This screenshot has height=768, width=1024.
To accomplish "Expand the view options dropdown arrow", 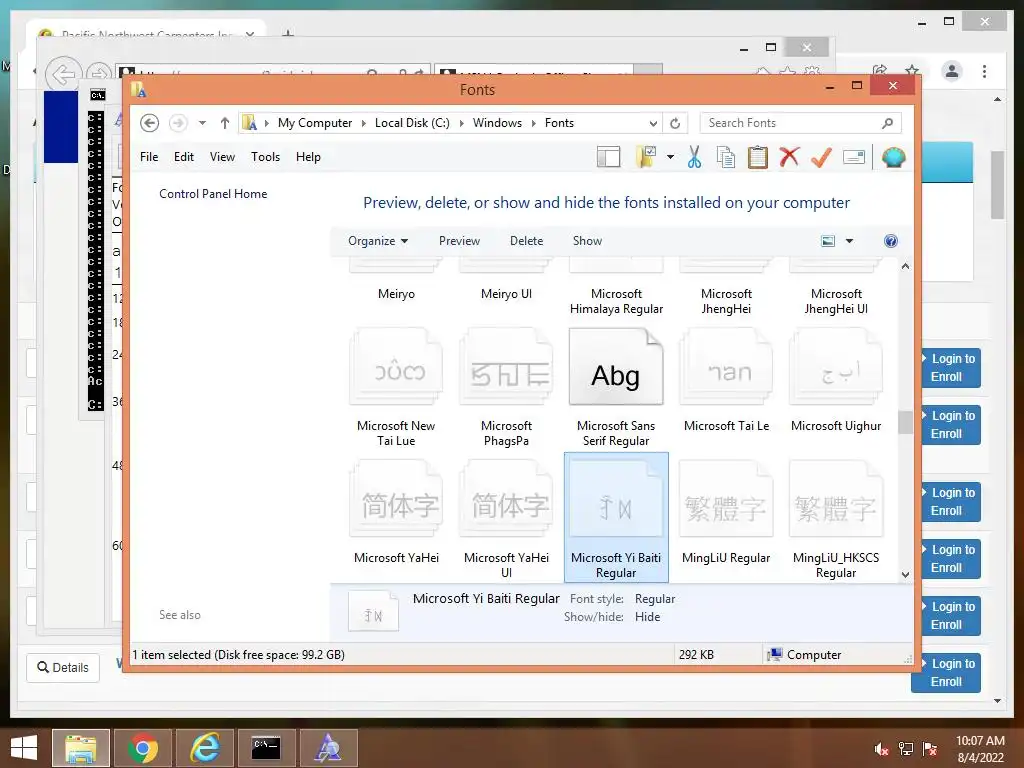I will (850, 241).
